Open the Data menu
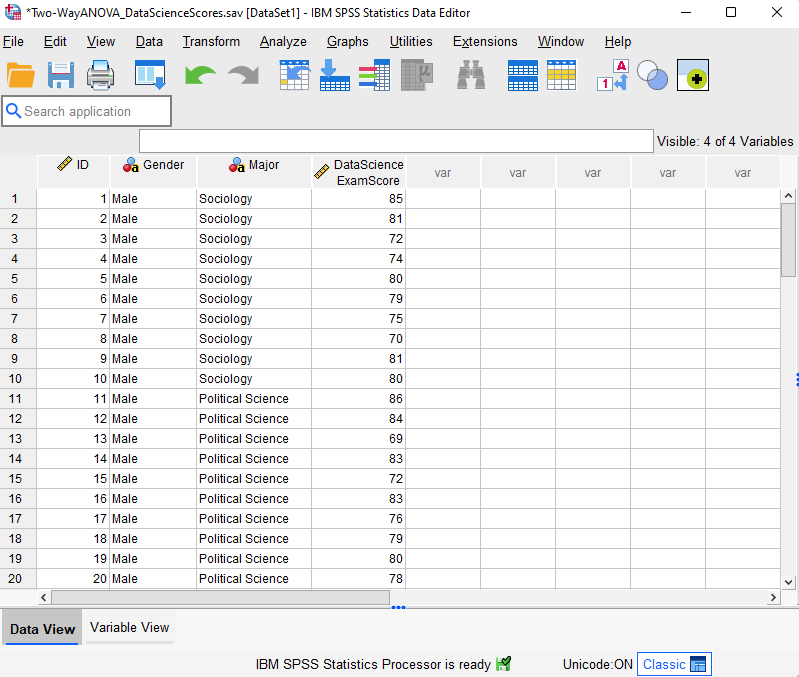 click(x=149, y=41)
